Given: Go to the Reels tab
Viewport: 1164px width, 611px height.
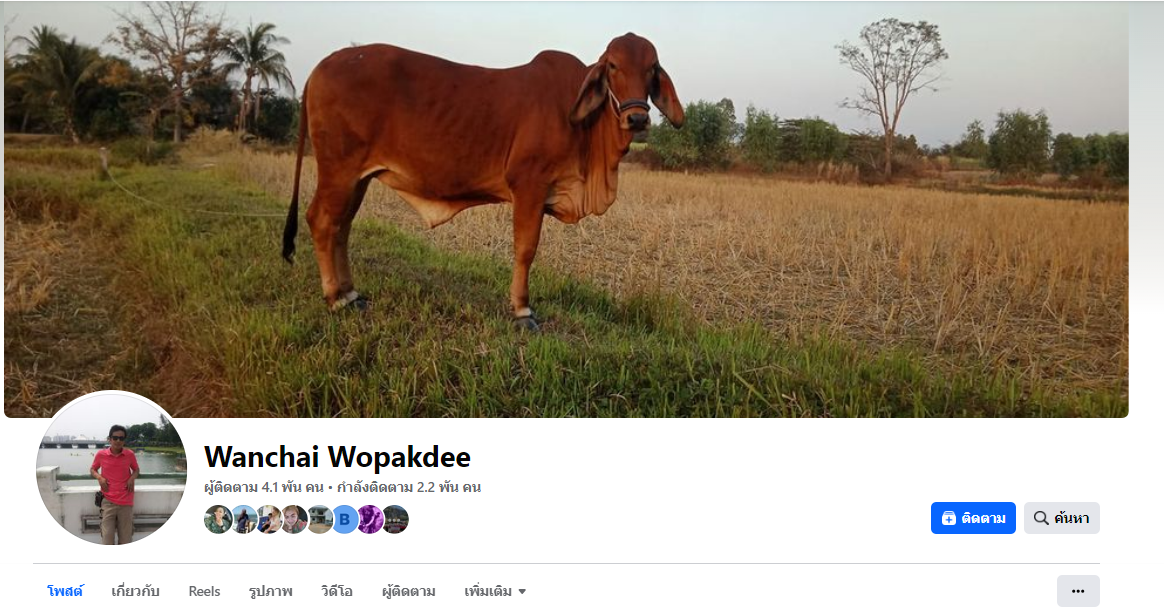Looking at the screenshot, I should 204,592.
